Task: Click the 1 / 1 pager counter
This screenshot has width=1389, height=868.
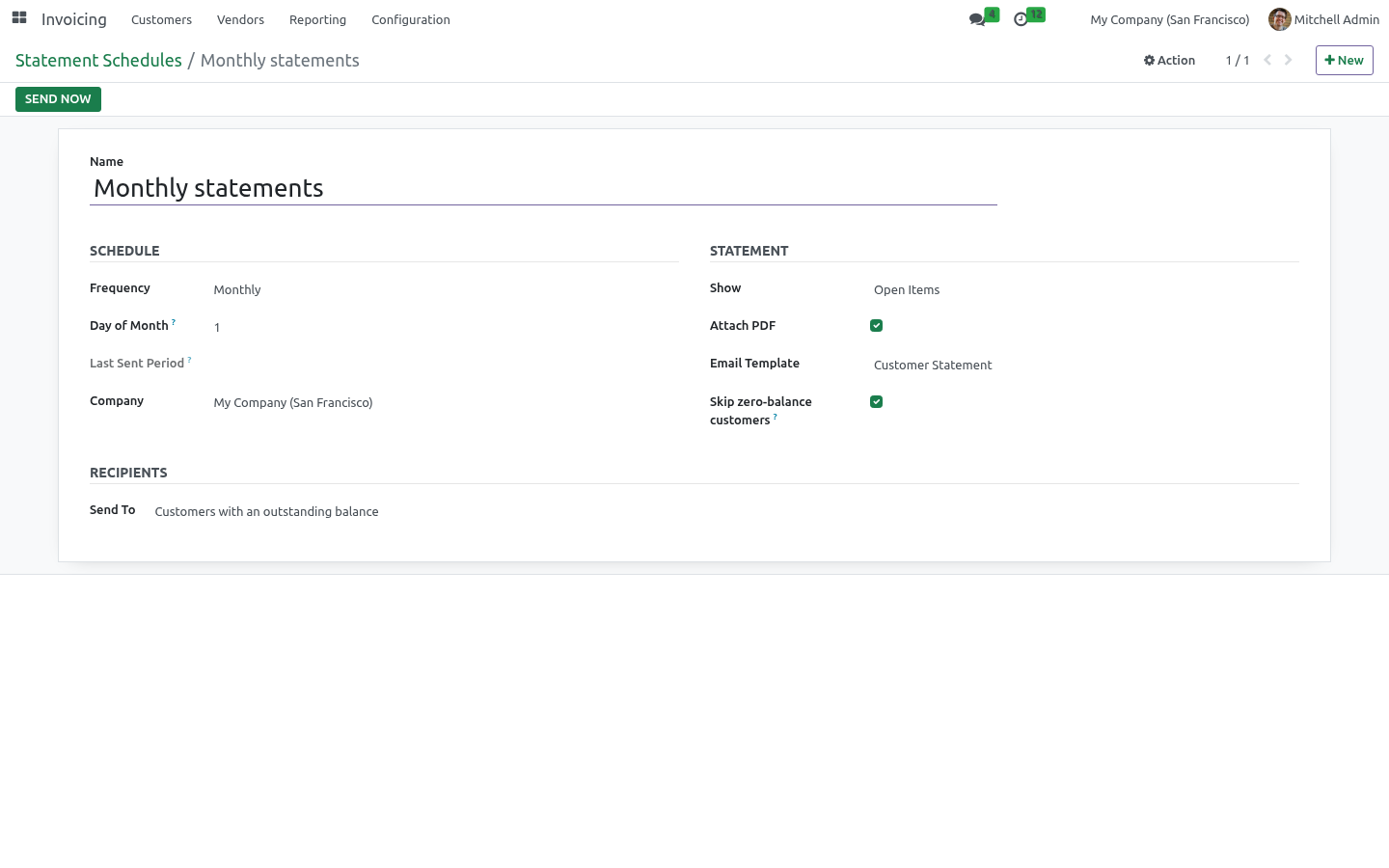Action: click(1238, 60)
